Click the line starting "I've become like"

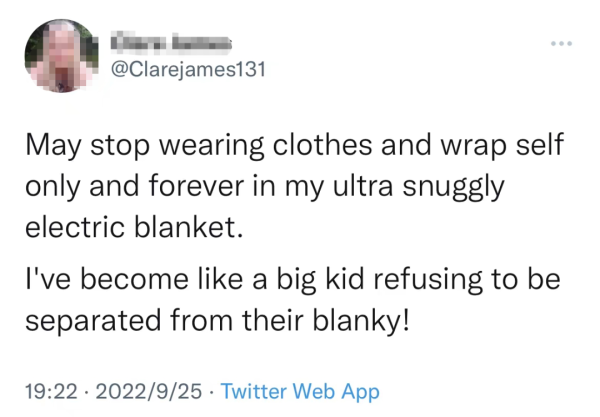coord(291,282)
